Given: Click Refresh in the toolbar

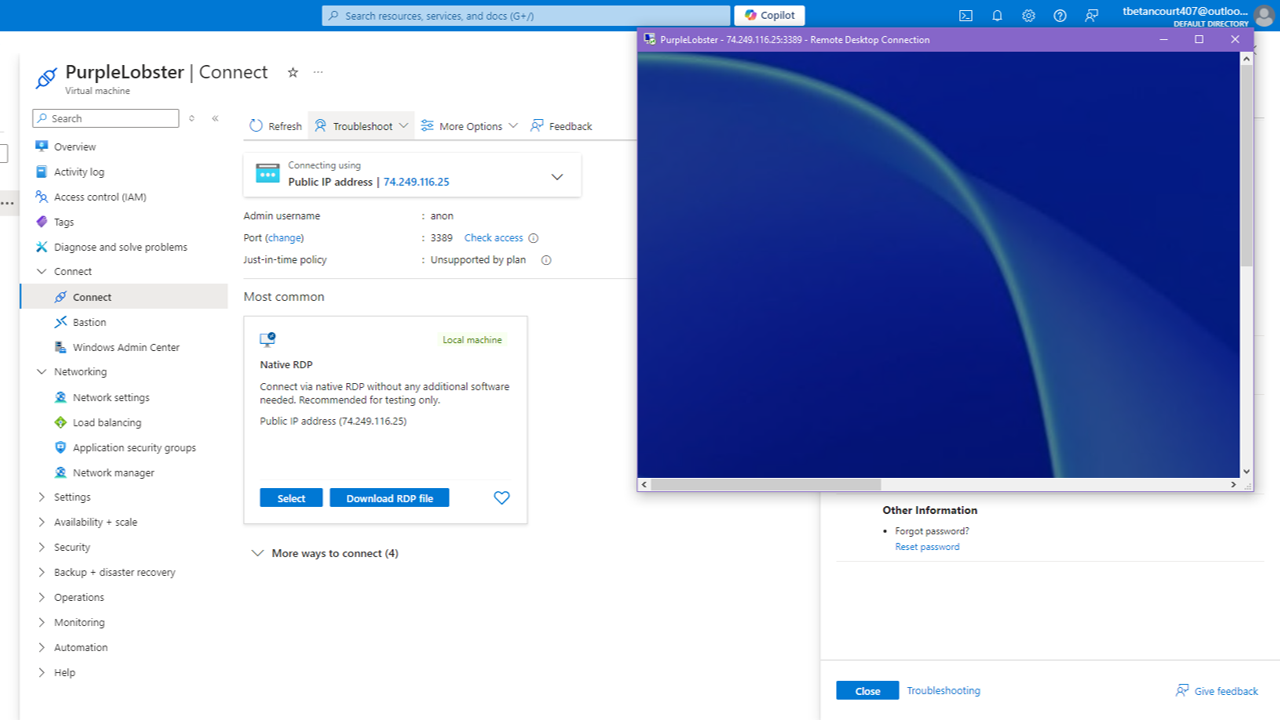Looking at the screenshot, I should pos(275,126).
